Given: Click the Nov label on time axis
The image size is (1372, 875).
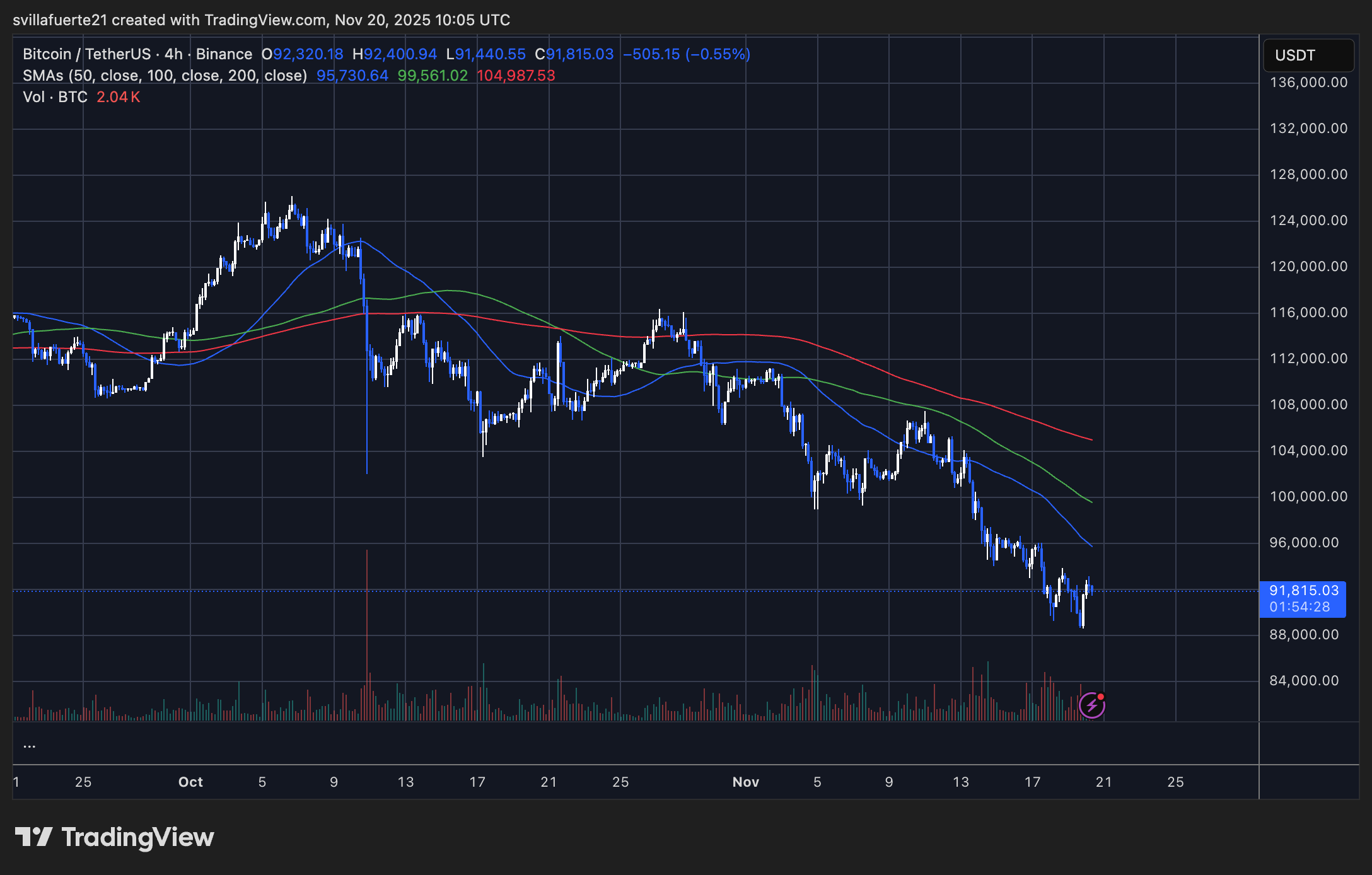Looking at the screenshot, I should (x=745, y=782).
